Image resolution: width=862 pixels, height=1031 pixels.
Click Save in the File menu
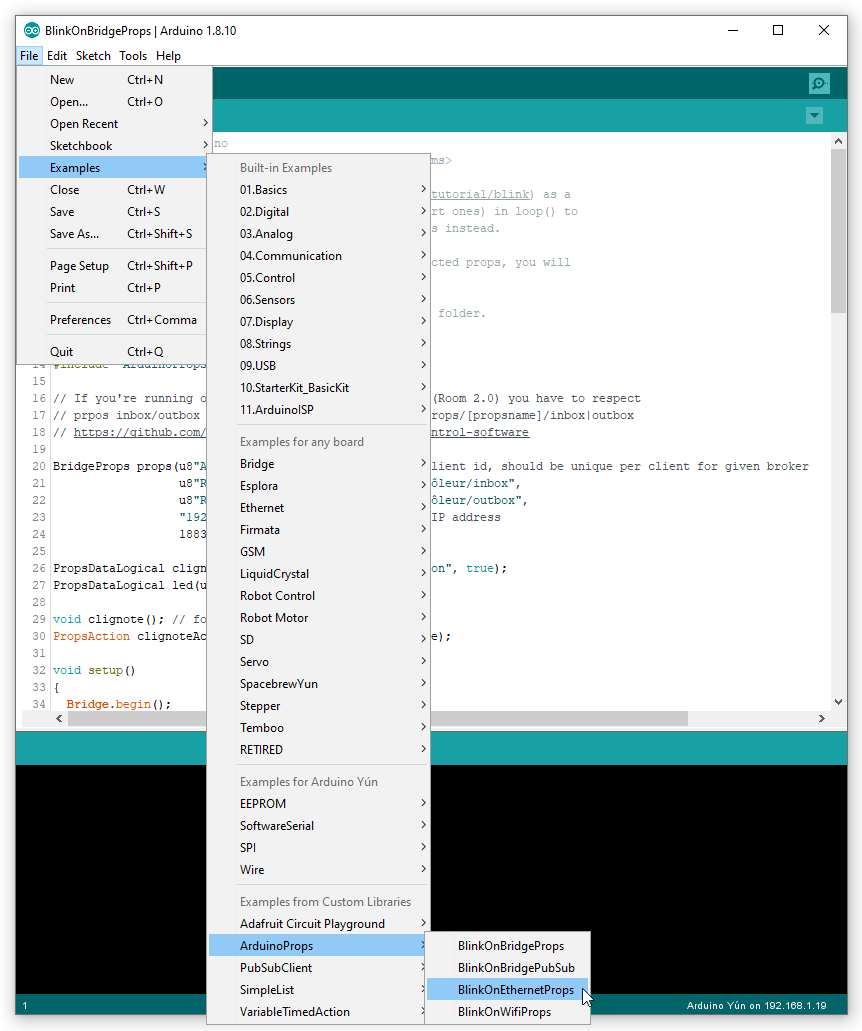114,212
